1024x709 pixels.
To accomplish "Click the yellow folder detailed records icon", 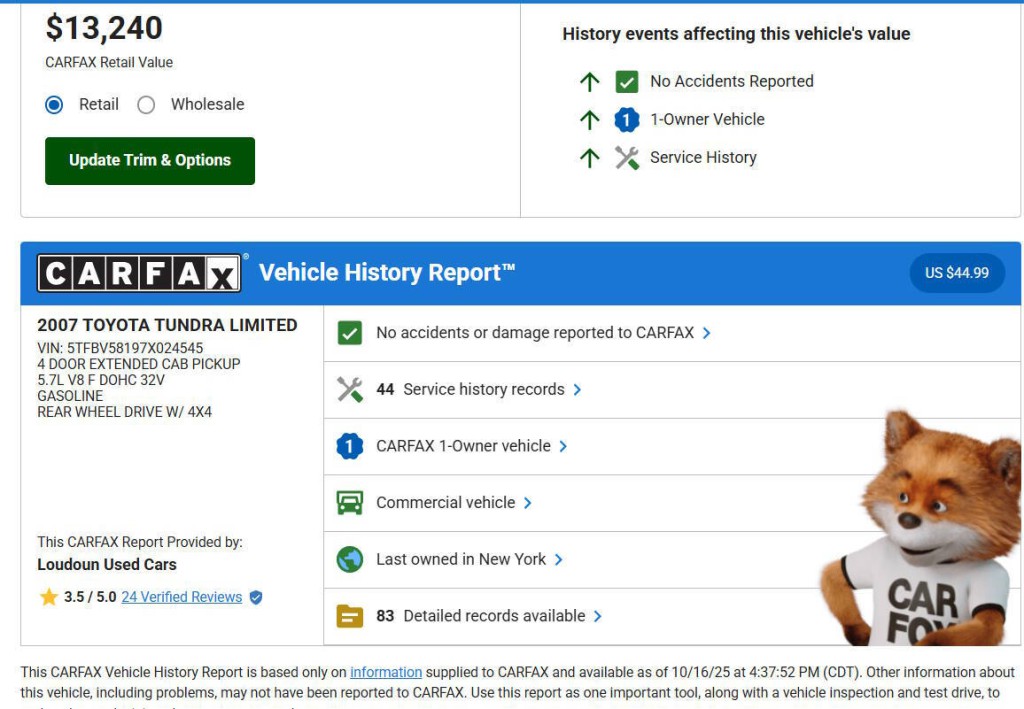I will tap(349, 616).
